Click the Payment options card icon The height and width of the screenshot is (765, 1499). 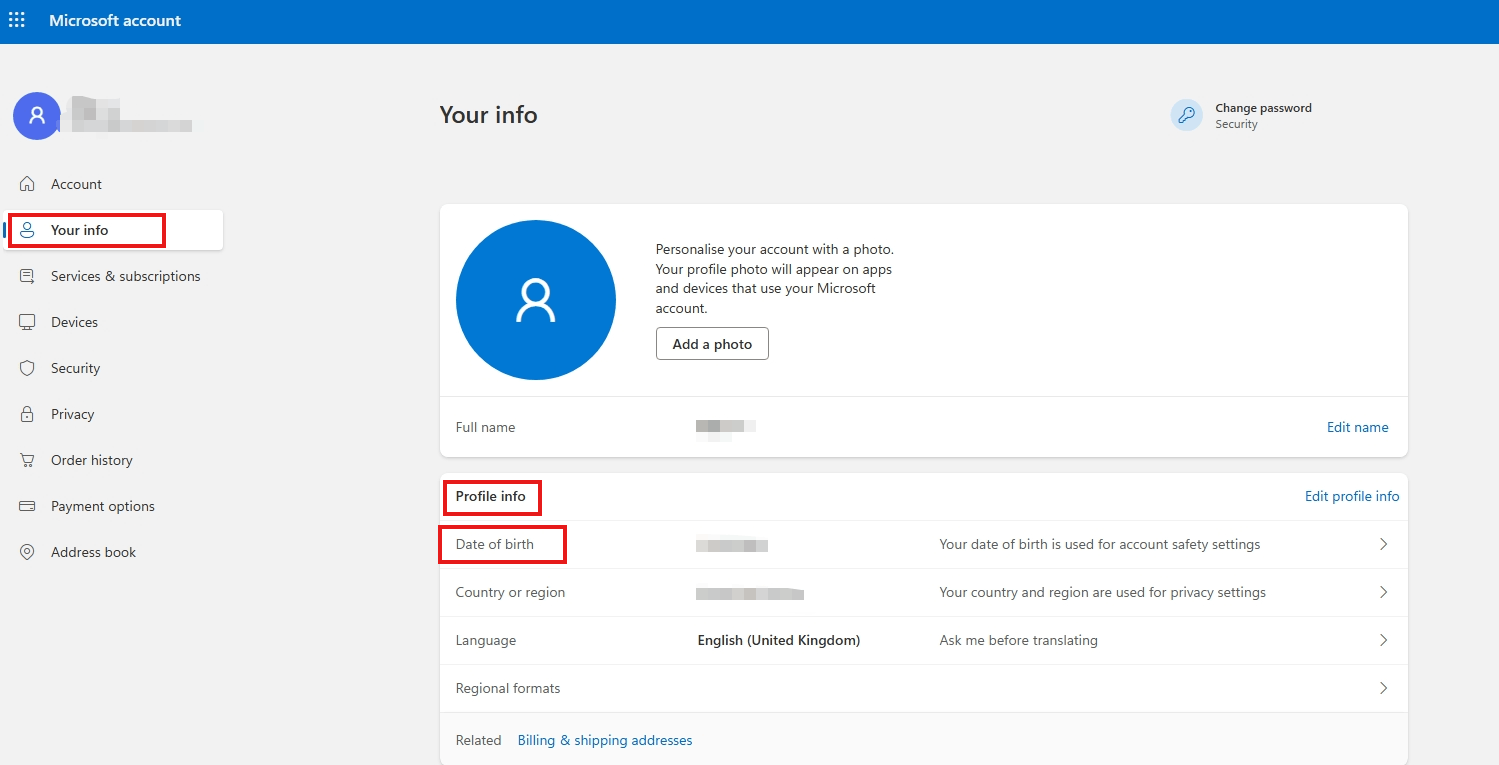[x=28, y=506]
